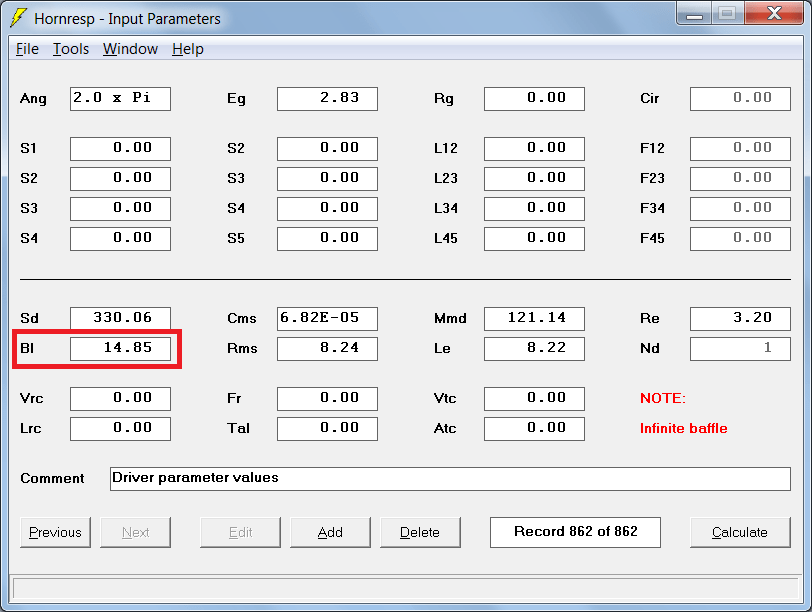Click the Vtc input field
The height and width of the screenshot is (612, 812).
[534, 399]
